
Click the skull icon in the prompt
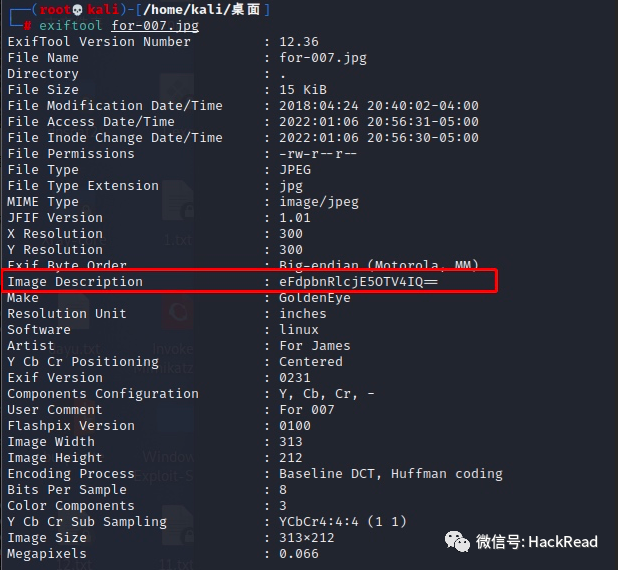(x=78, y=10)
